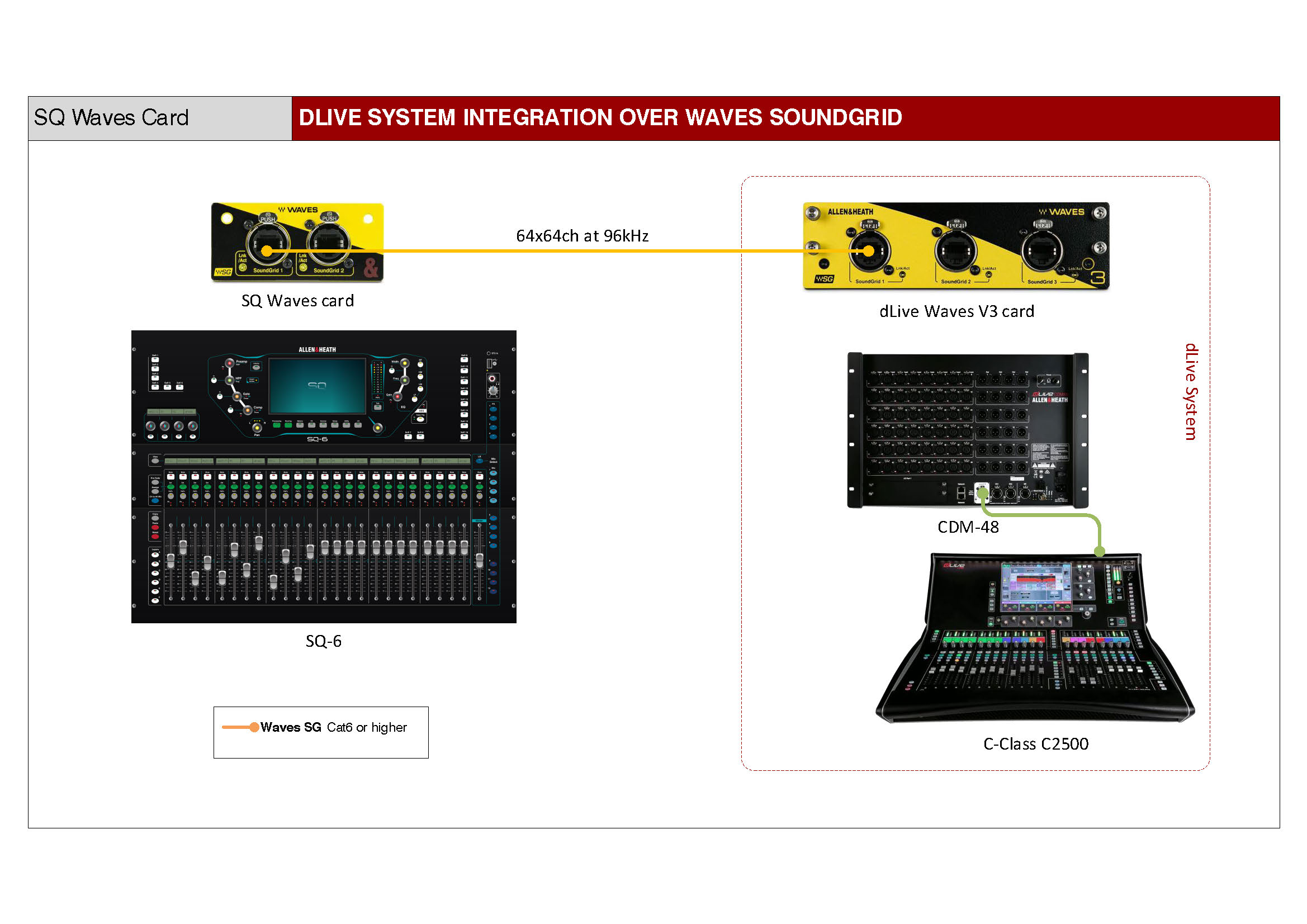The image size is (1307, 924).
Task: Click the green cable endpoint on C2500
Action: point(1100,551)
